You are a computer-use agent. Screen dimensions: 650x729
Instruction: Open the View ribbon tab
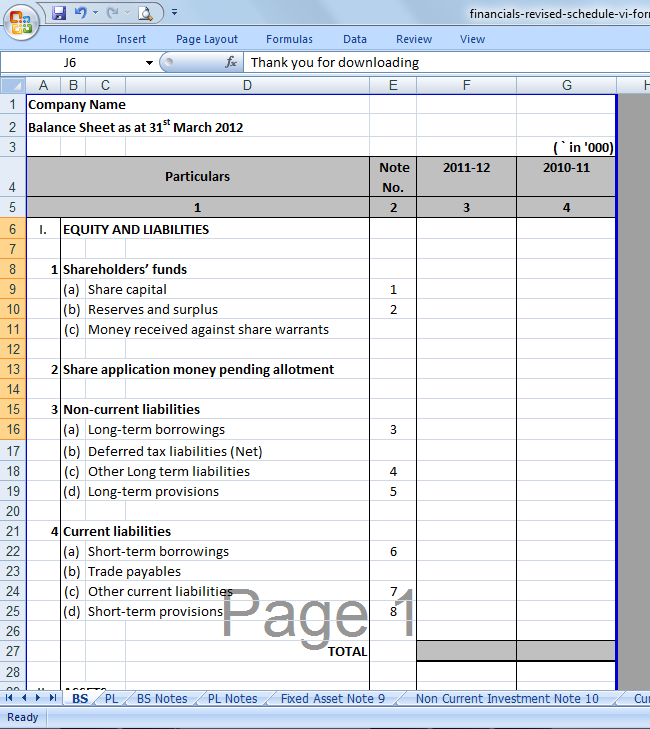[x=472, y=39]
